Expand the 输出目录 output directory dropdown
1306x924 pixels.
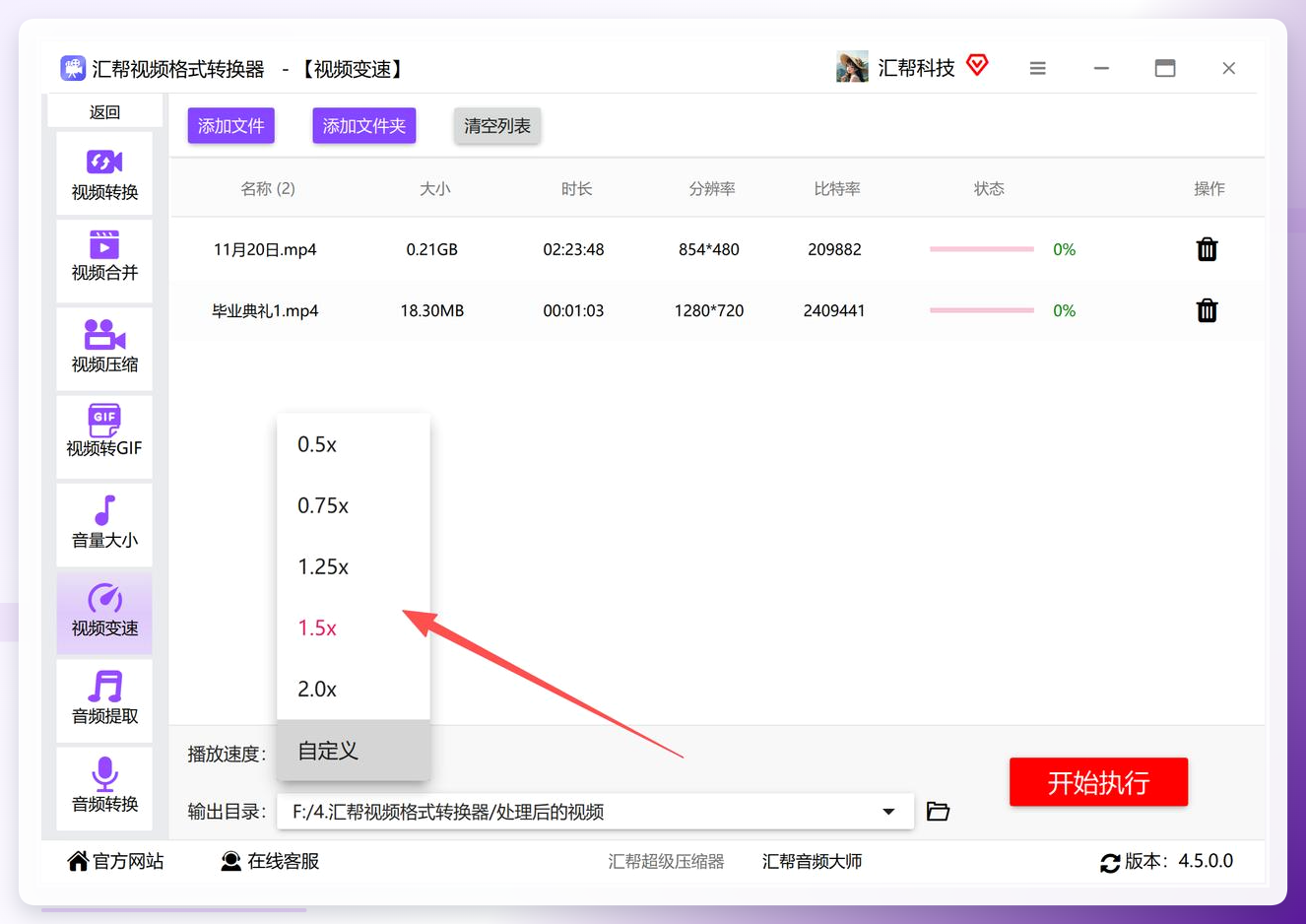click(x=888, y=812)
